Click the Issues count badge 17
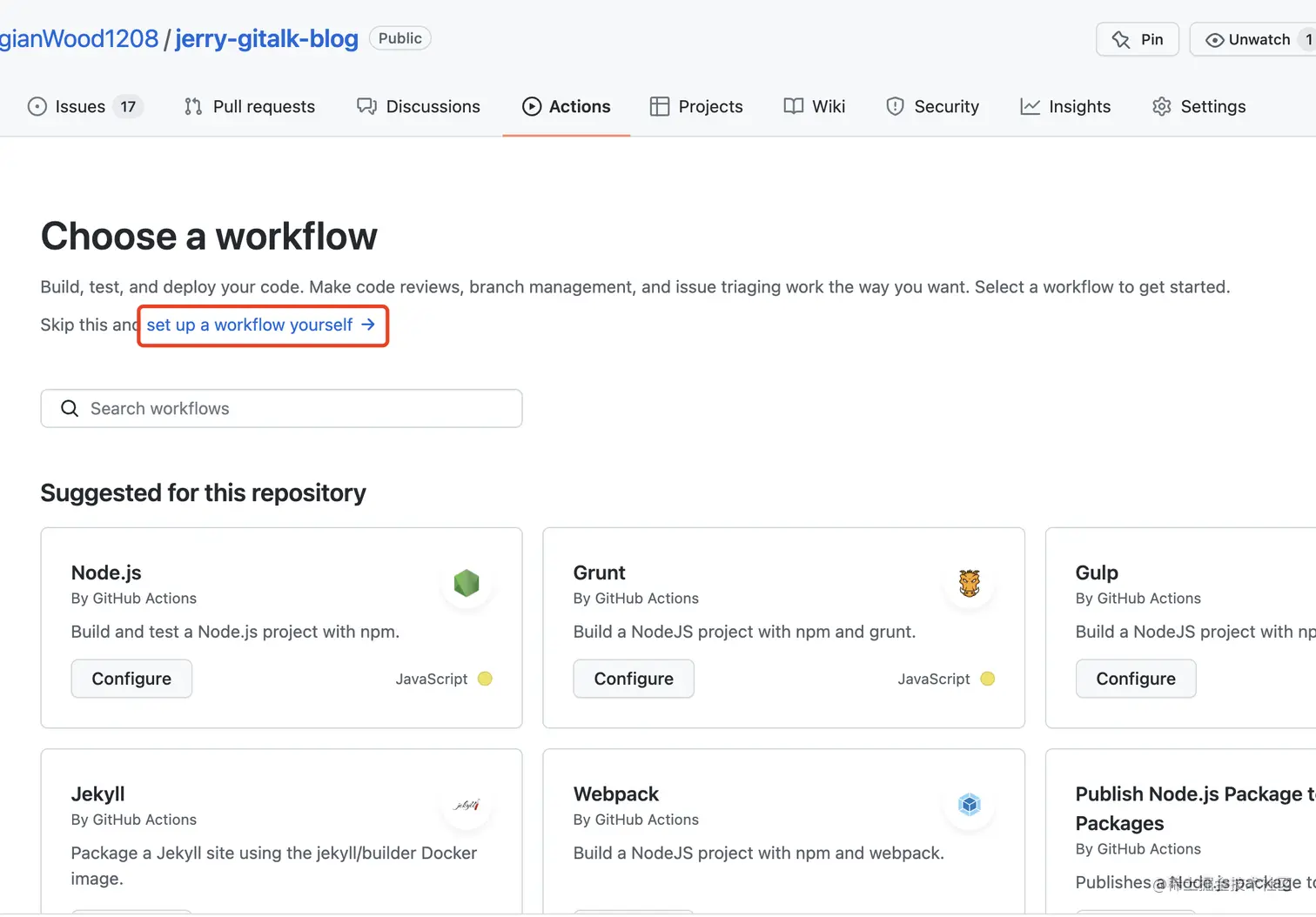 tap(128, 106)
